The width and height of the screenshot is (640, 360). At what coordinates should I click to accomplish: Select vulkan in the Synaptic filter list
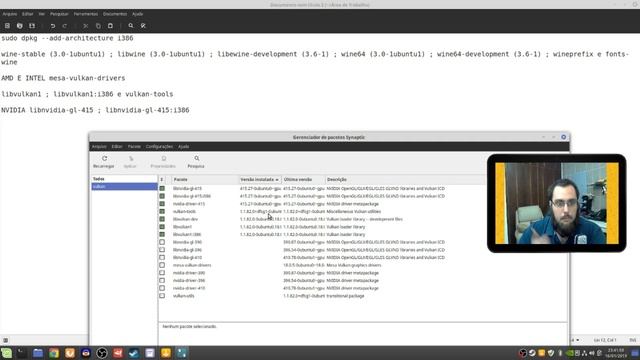(x=124, y=187)
